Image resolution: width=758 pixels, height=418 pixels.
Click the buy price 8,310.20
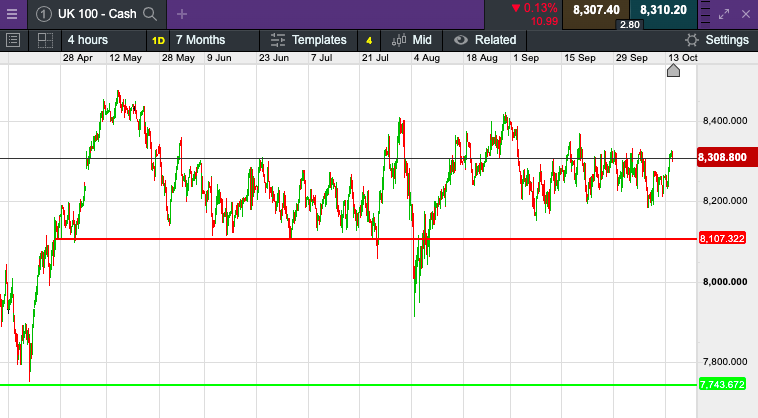coord(663,11)
